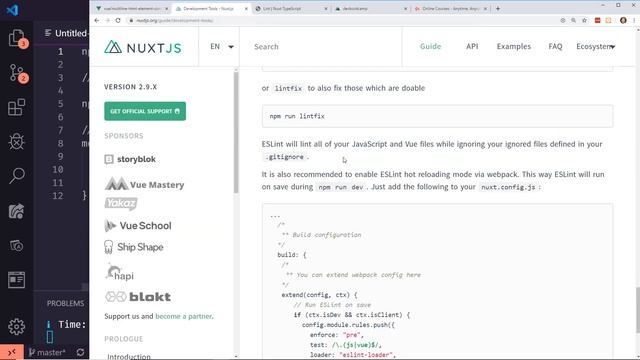The image size is (640, 360).
Task: Switch to Online Courses tab
Action: tap(451, 9)
